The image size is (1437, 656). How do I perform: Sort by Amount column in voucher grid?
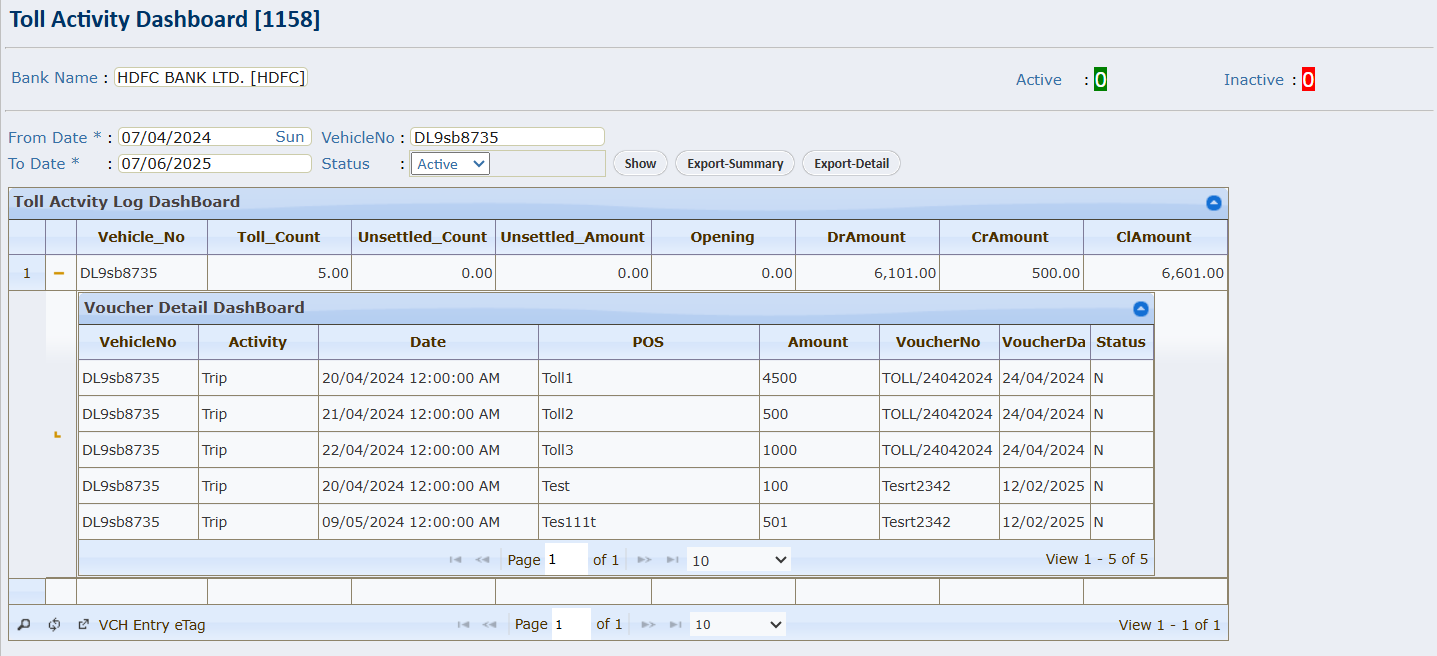point(818,342)
